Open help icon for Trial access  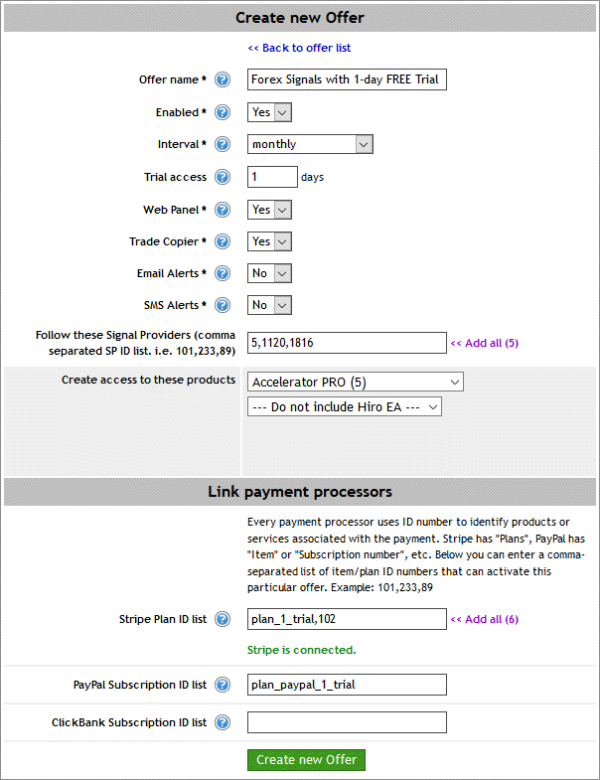[223, 177]
